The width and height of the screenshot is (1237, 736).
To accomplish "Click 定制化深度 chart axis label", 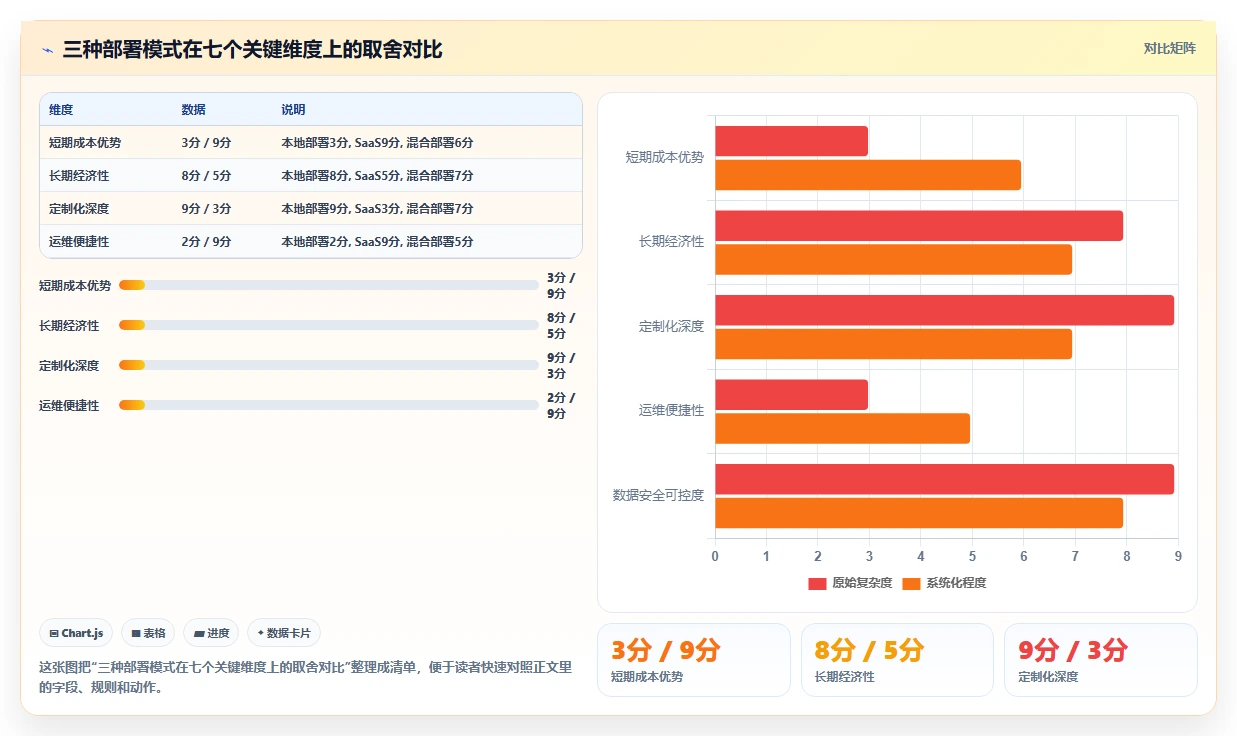I will (671, 326).
